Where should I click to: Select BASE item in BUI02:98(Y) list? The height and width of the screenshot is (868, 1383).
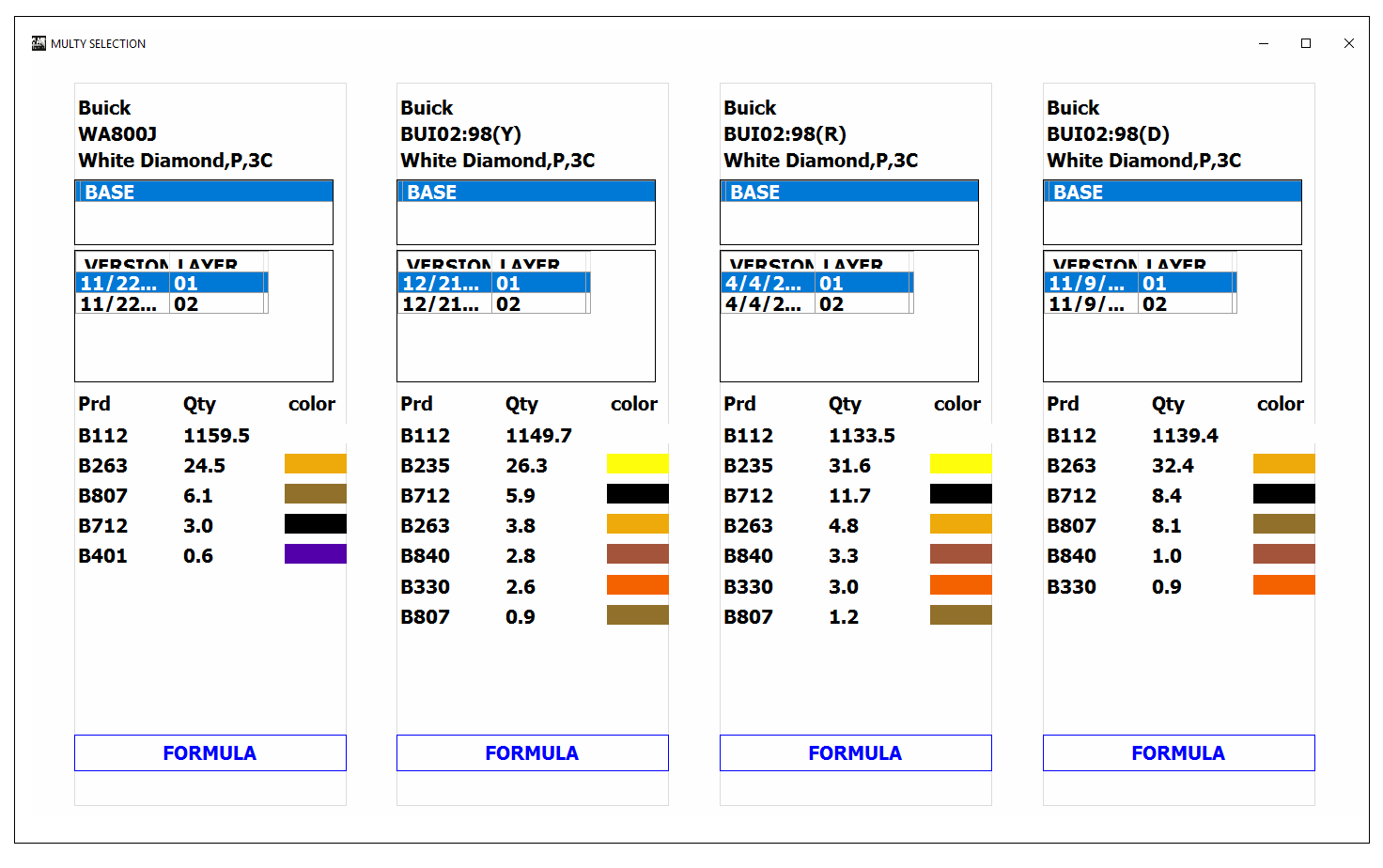[526, 192]
